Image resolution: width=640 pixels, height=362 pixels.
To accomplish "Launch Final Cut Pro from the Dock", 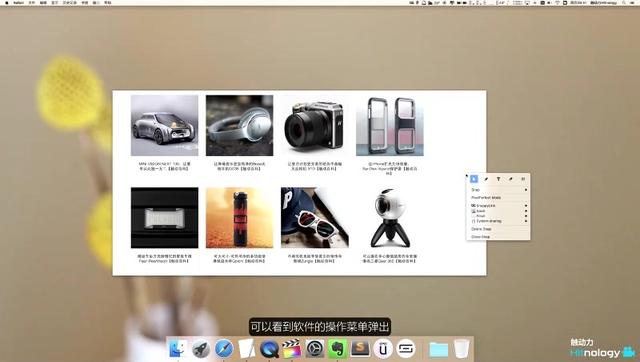I will (292, 349).
